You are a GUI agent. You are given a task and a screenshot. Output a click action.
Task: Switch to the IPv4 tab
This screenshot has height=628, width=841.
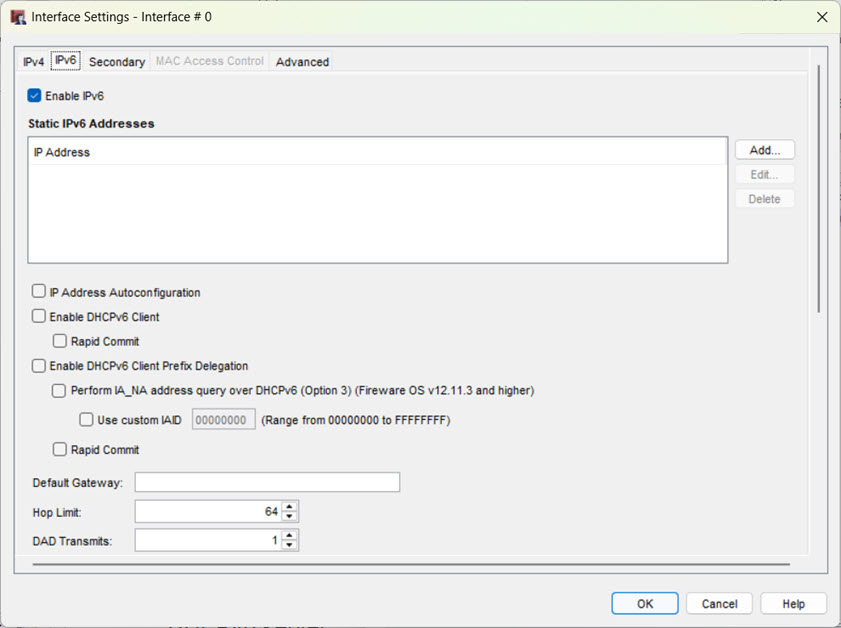33,61
